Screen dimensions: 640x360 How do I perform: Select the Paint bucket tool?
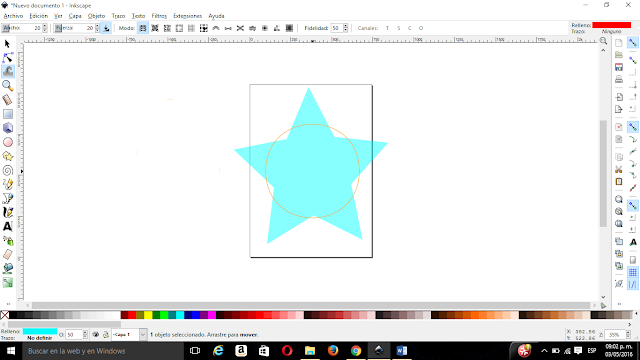pos(7,269)
